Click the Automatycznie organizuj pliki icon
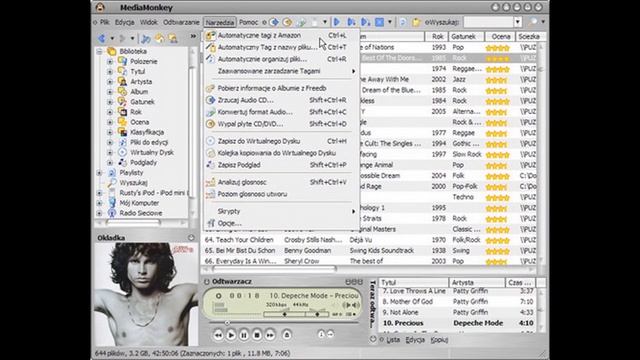The height and width of the screenshot is (360, 640). click(210, 59)
